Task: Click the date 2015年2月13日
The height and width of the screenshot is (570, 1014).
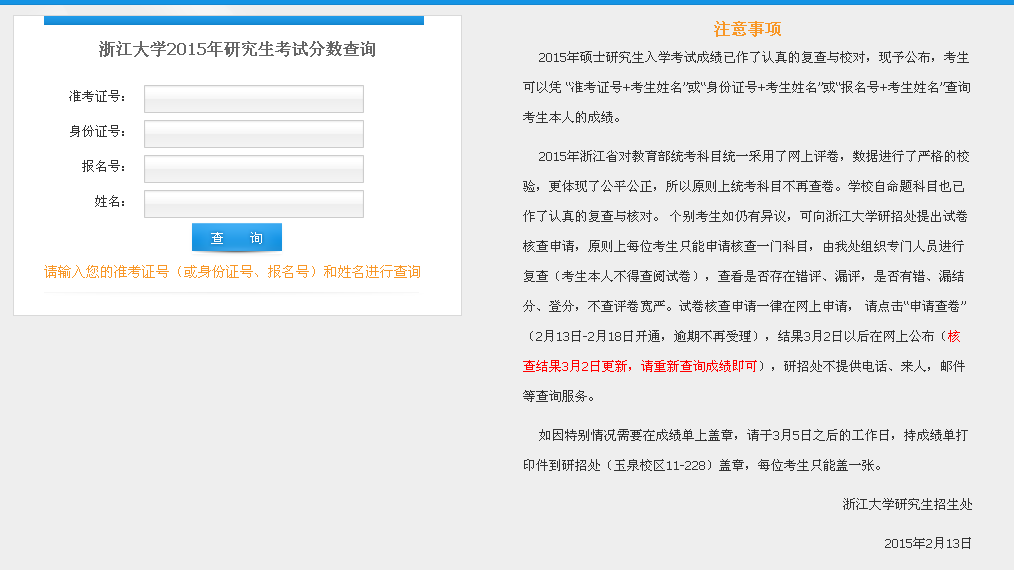Action: point(928,543)
